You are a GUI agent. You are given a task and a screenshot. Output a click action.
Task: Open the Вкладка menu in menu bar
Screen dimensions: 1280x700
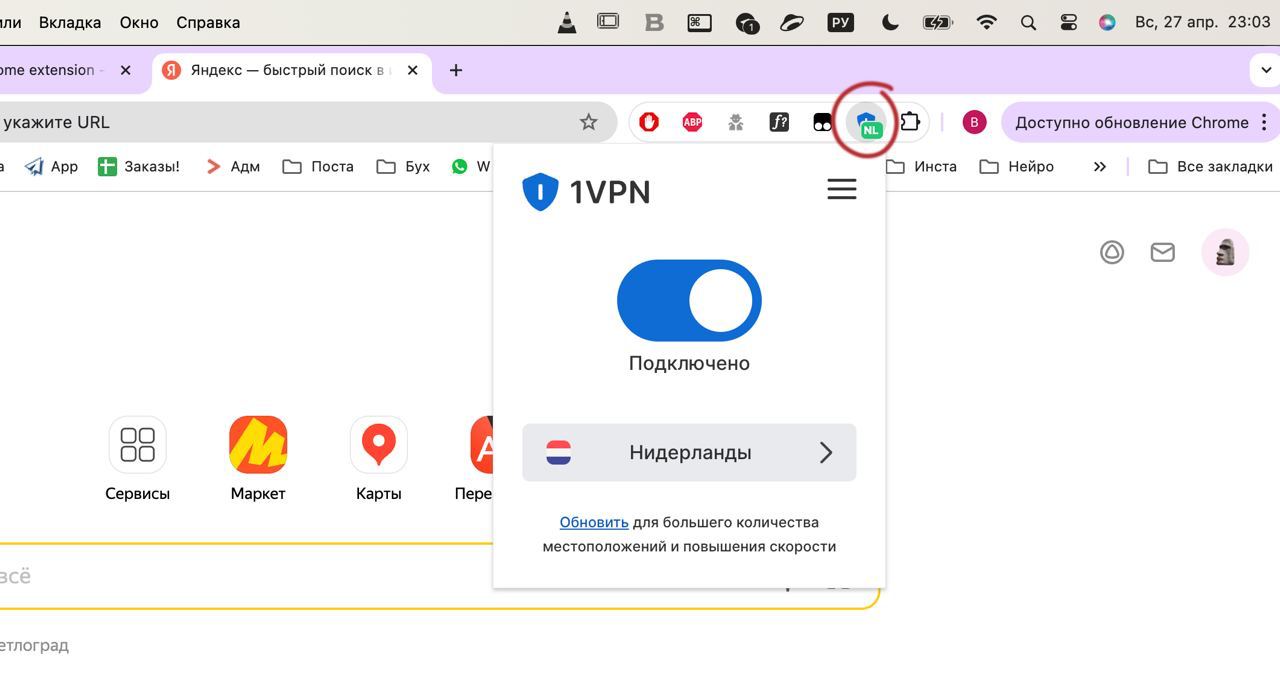click(x=70, y=22)
